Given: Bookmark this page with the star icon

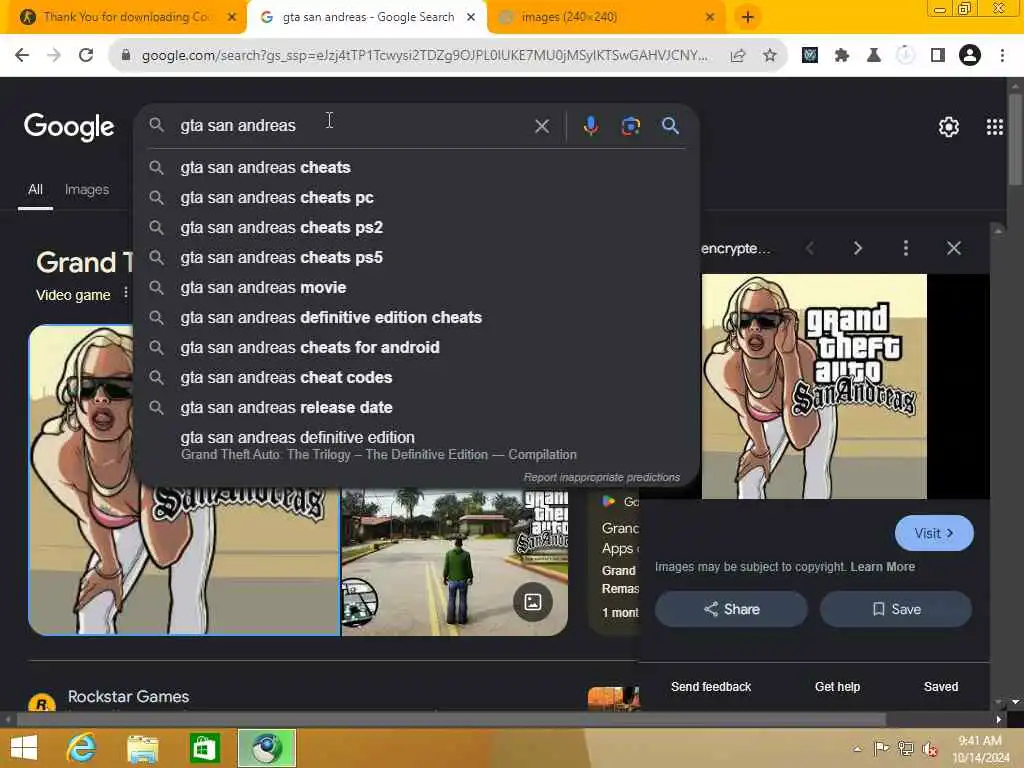Looking at the screenshot, I should coord(770,56).
